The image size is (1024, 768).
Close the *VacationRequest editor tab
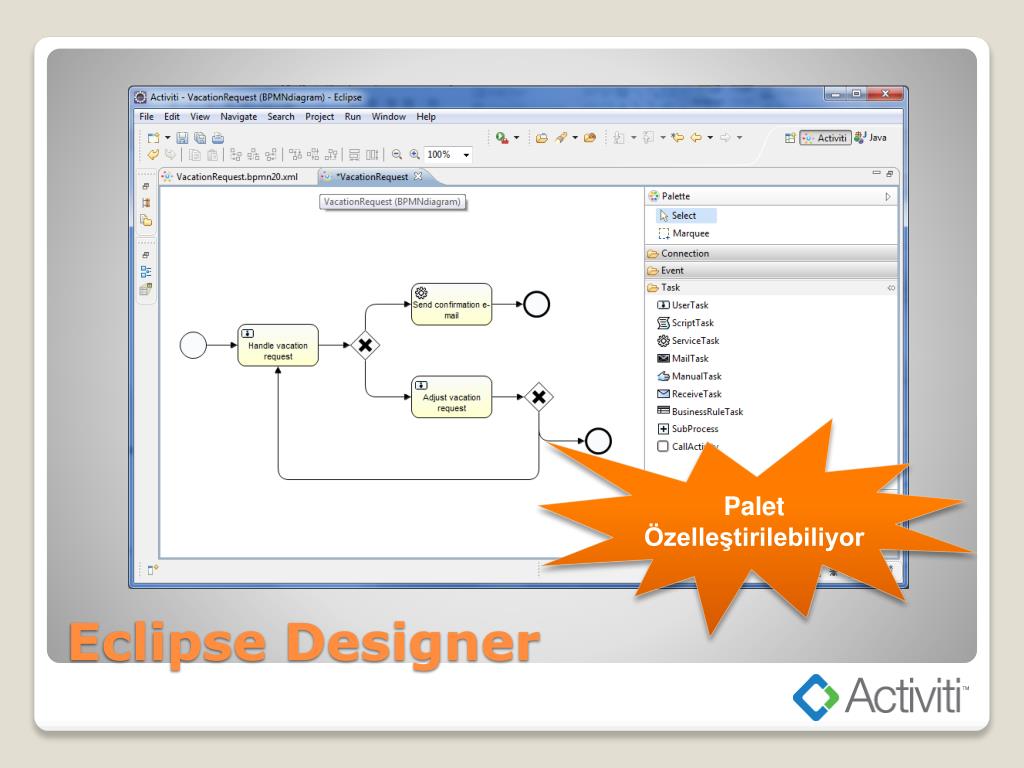(418, 176)
